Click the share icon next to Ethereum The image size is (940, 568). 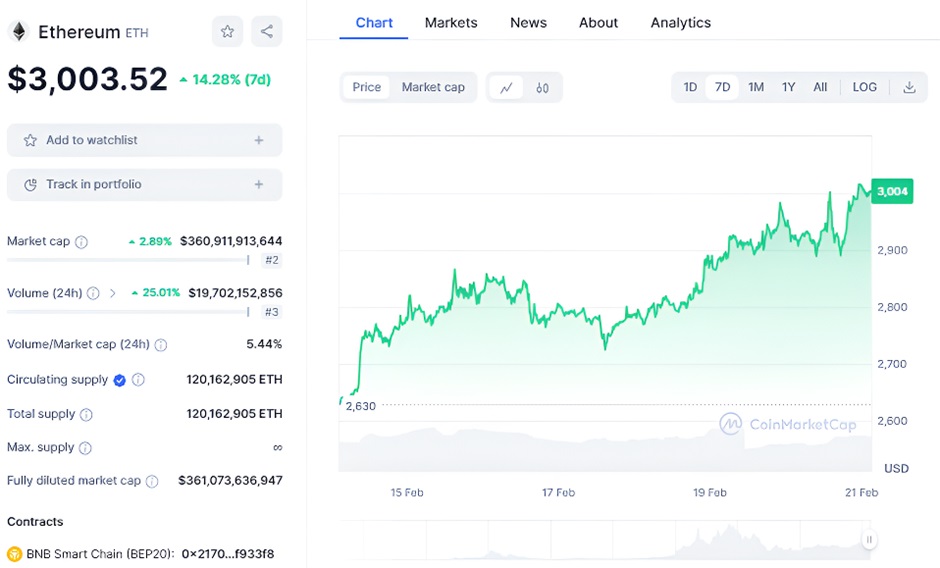[x=266, y=32]
